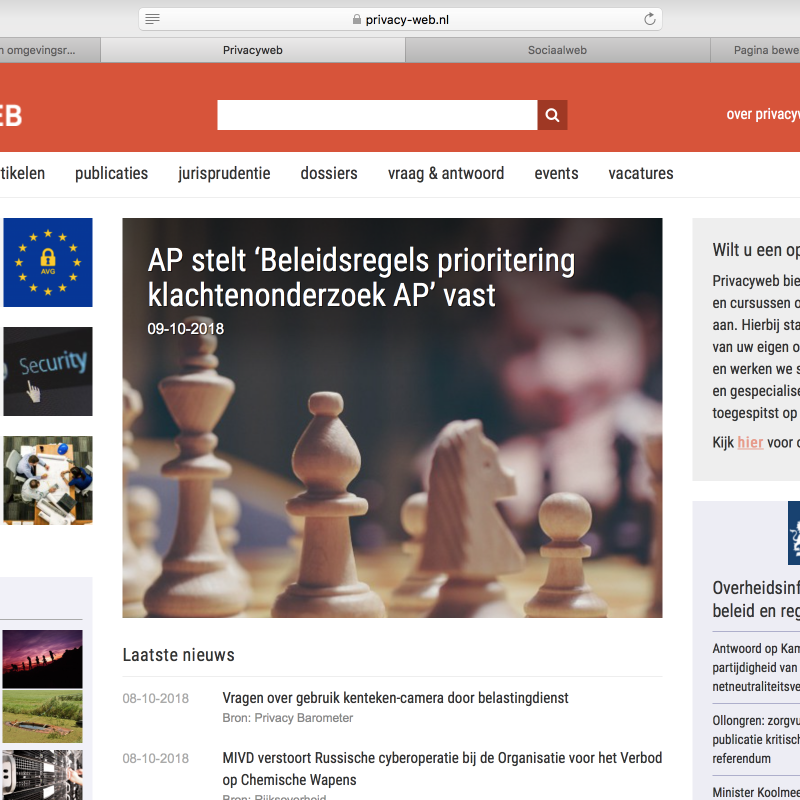Click the Privacyweb logo
Viewport: 800px width, 800px height.
click(x=11, y=115)
